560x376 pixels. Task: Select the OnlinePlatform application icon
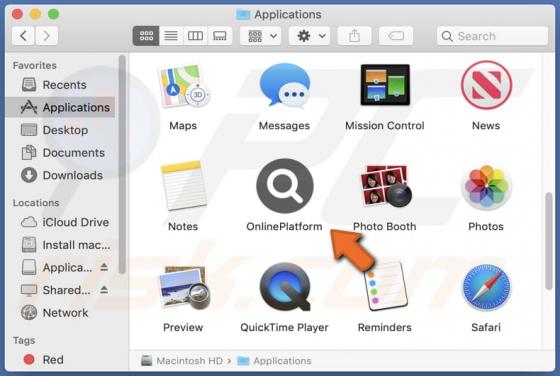pyautogui.click(x=285, y=186)
